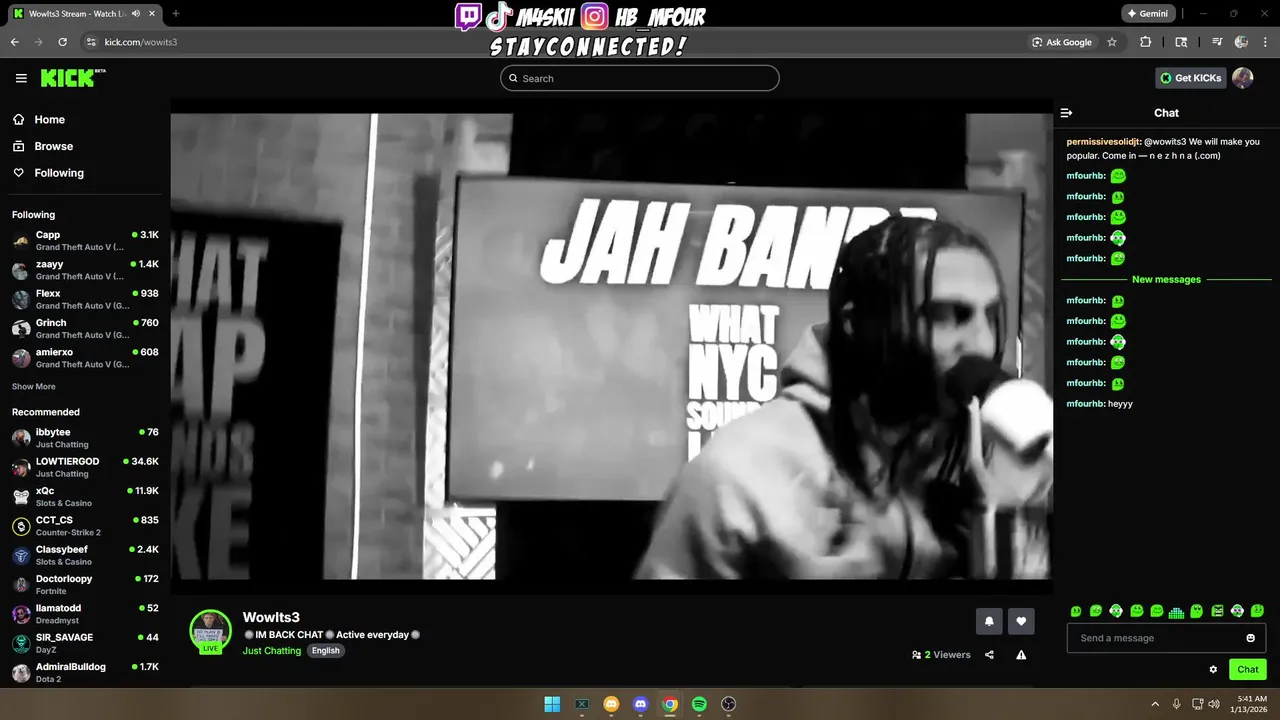Viewport: 1280px width, 720px height.
Task: Insert the equalizer bars quick emote
Action: [x=1177, y=611]
